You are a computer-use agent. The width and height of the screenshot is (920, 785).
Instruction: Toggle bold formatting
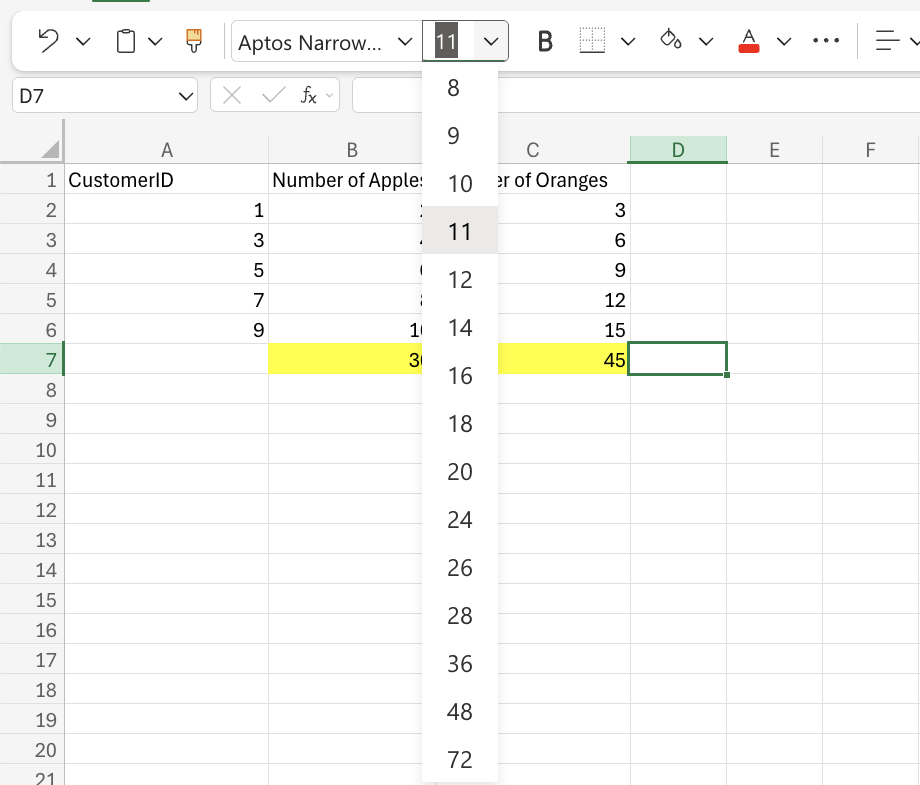coord(543,40)
